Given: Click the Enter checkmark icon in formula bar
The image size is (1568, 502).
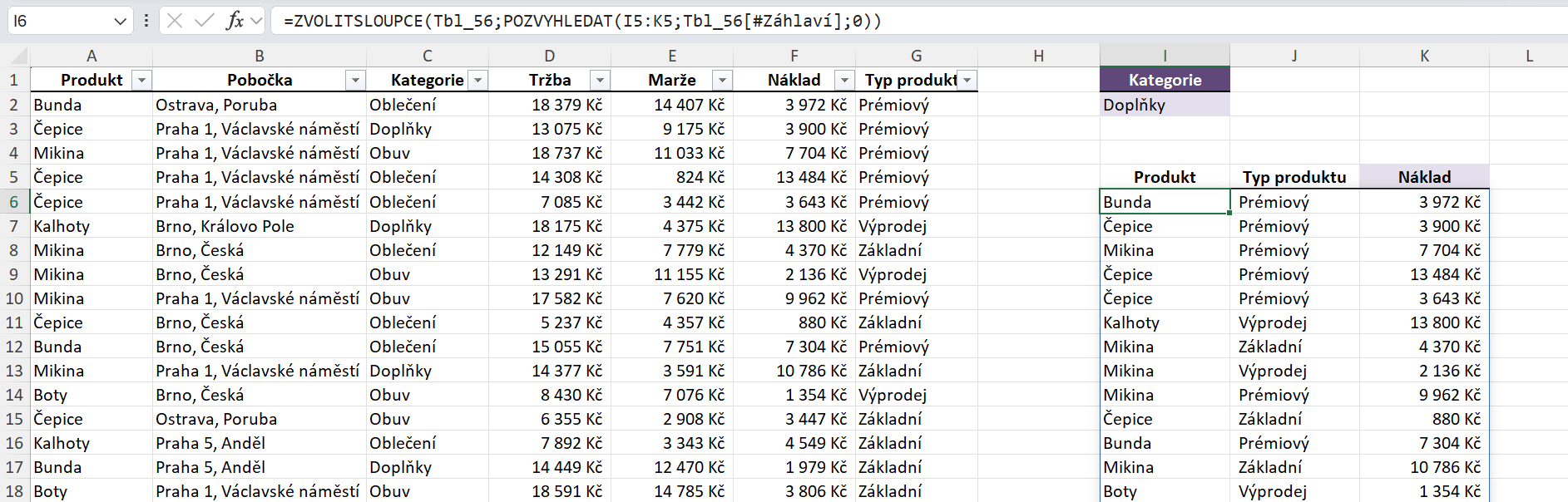Looking at the screenshot, I should [x=204, y=21].
